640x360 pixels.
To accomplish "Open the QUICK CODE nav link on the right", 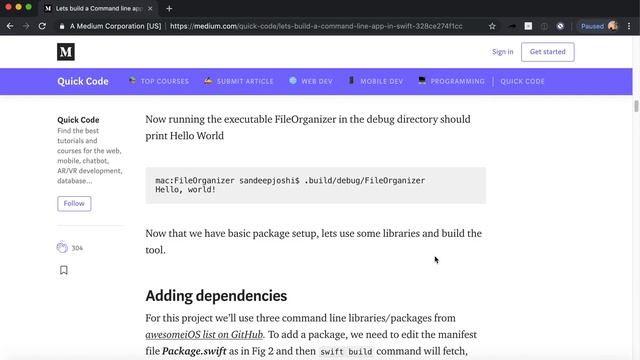I will pos(522,81).
